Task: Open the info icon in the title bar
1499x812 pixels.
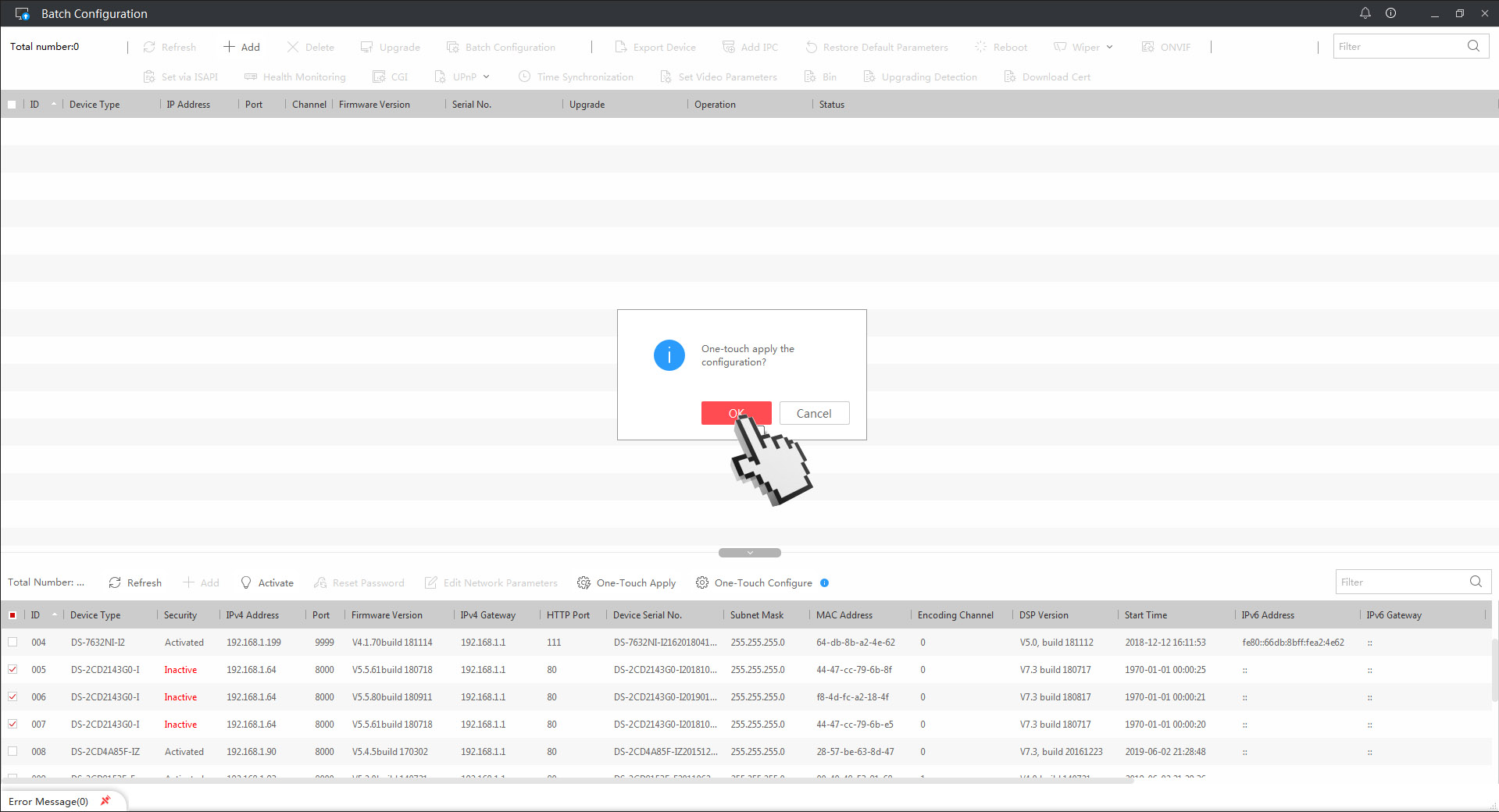Action: [1391, 13]
